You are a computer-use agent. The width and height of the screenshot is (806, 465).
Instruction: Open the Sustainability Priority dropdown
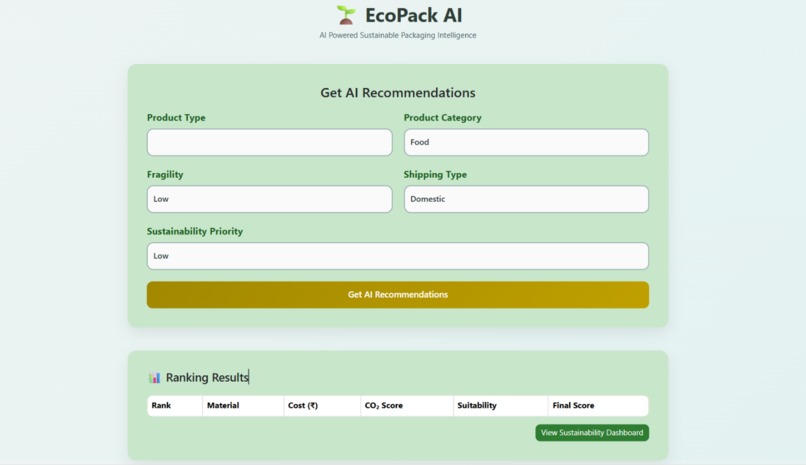click(x=398, y=256)
